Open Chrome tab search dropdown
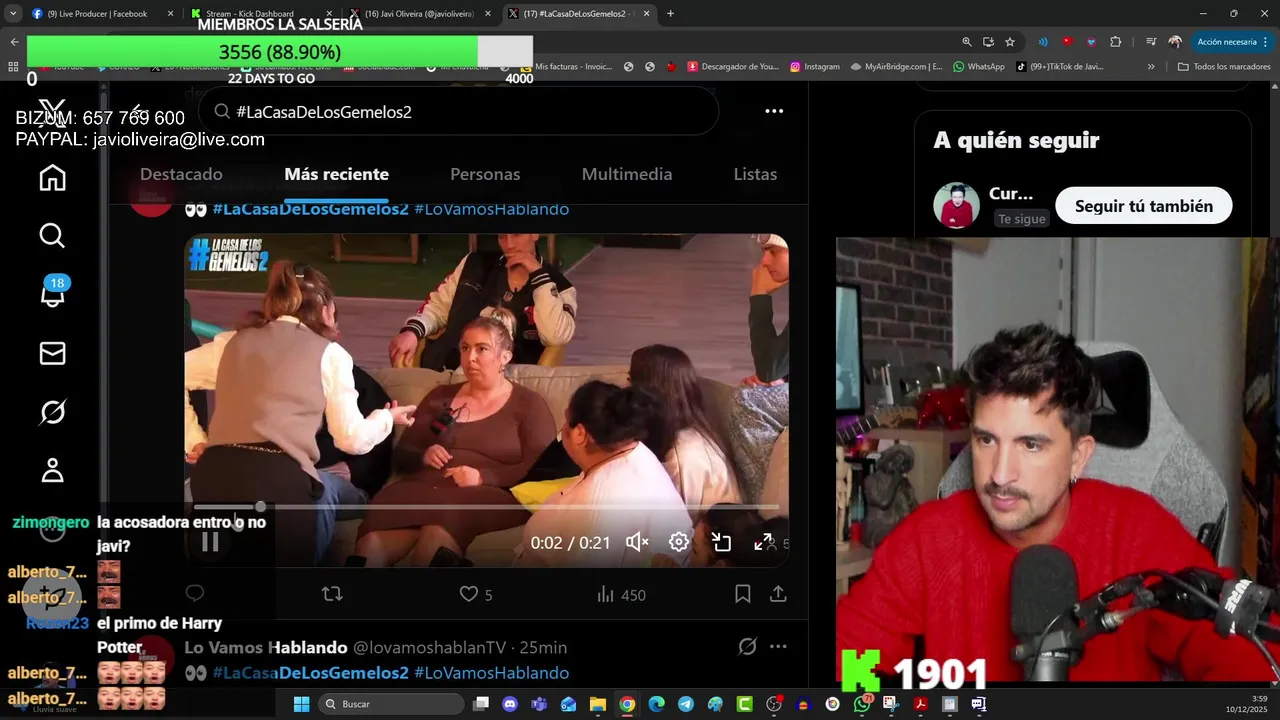1280x720 pixels. [x=13, y=14]
